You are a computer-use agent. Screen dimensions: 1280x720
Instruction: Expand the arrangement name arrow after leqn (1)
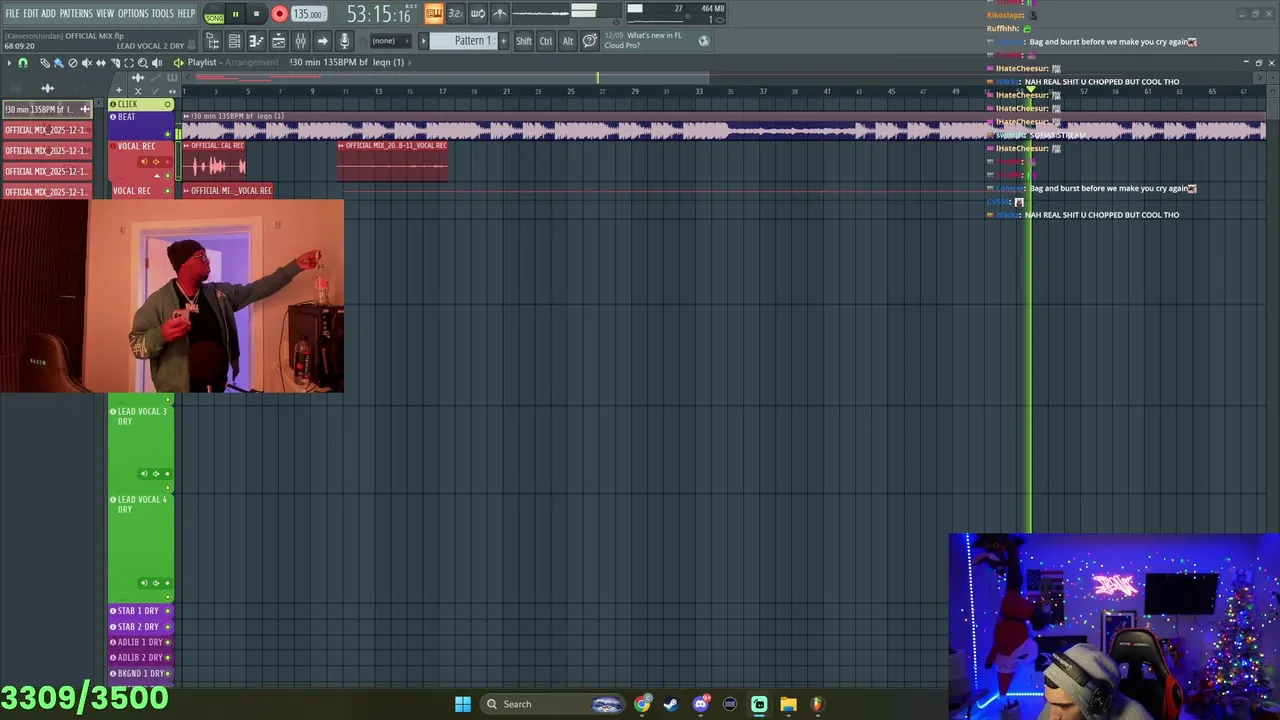tap(410, 62)
